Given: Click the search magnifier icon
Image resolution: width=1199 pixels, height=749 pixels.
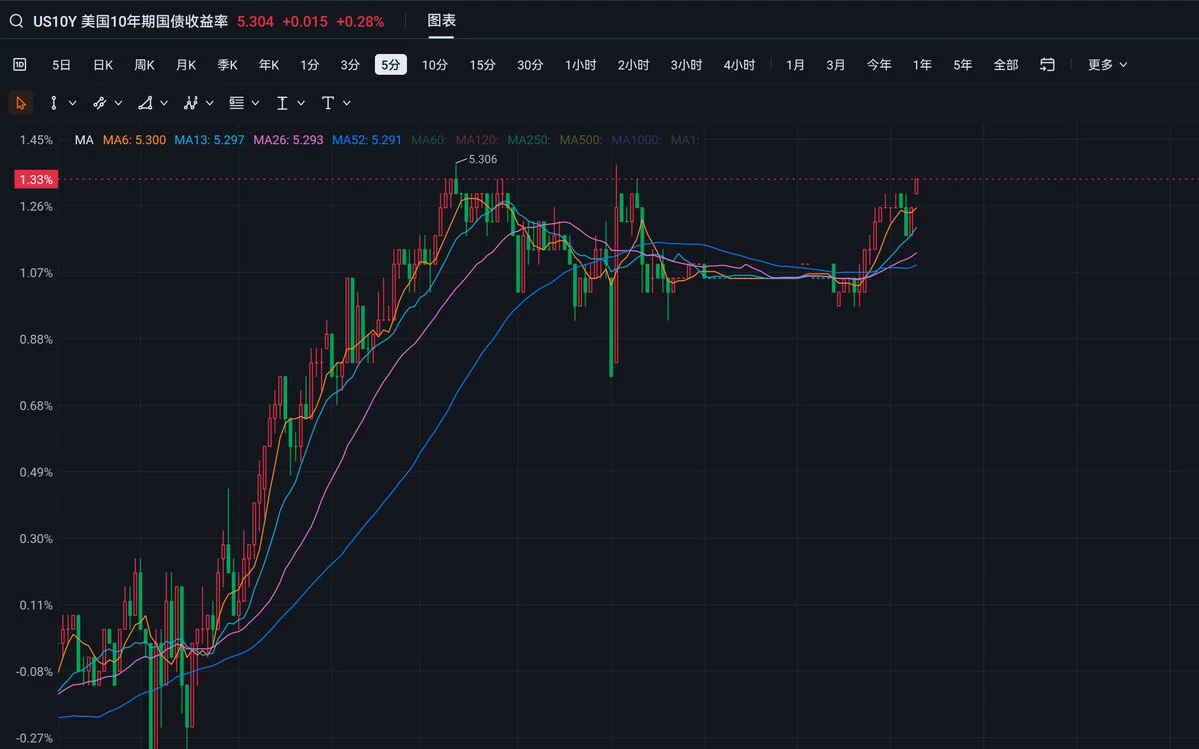Looking at the screenshot, I should [16, 21].
